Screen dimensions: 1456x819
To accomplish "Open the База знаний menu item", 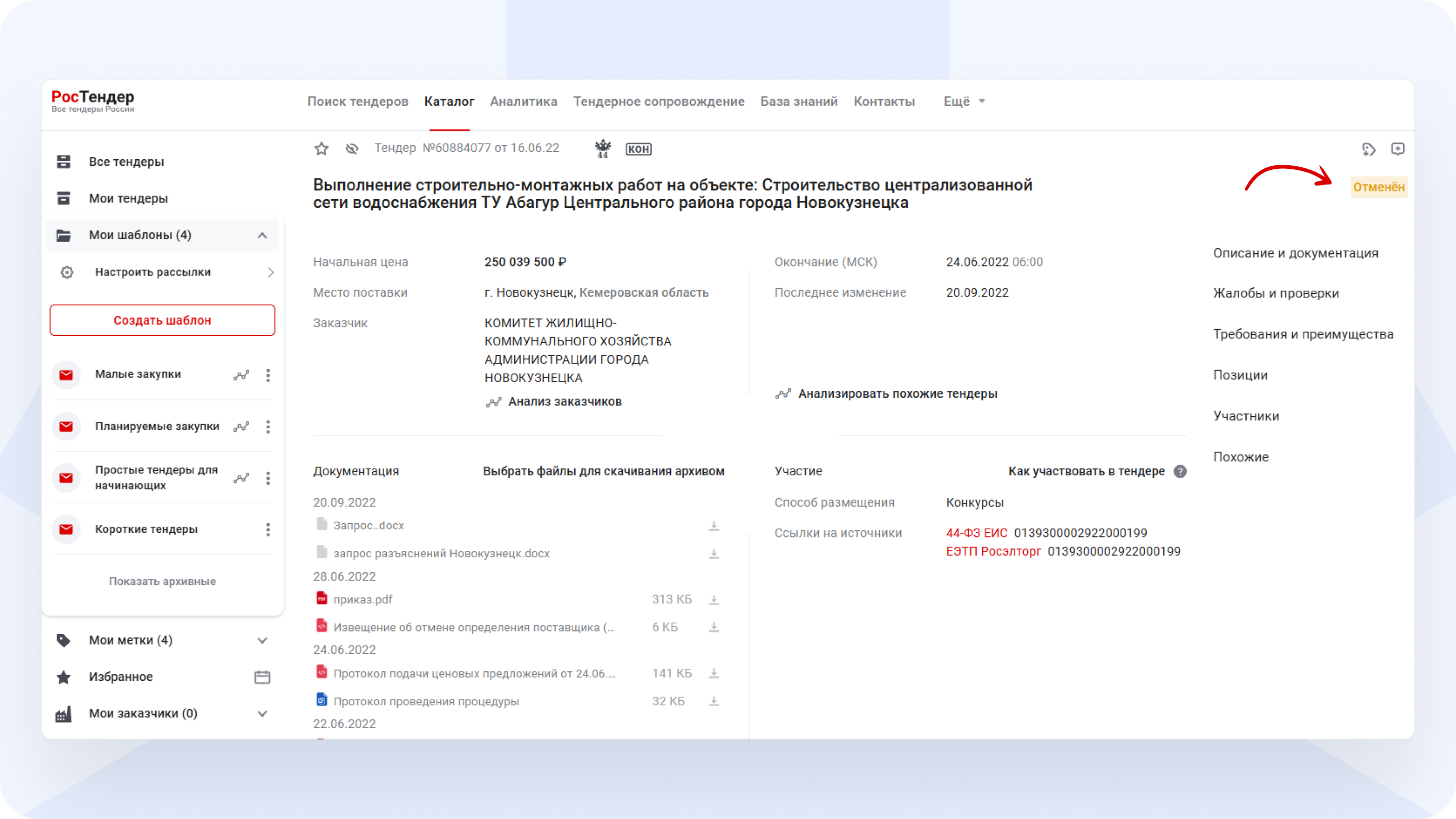I will point(799,101).
